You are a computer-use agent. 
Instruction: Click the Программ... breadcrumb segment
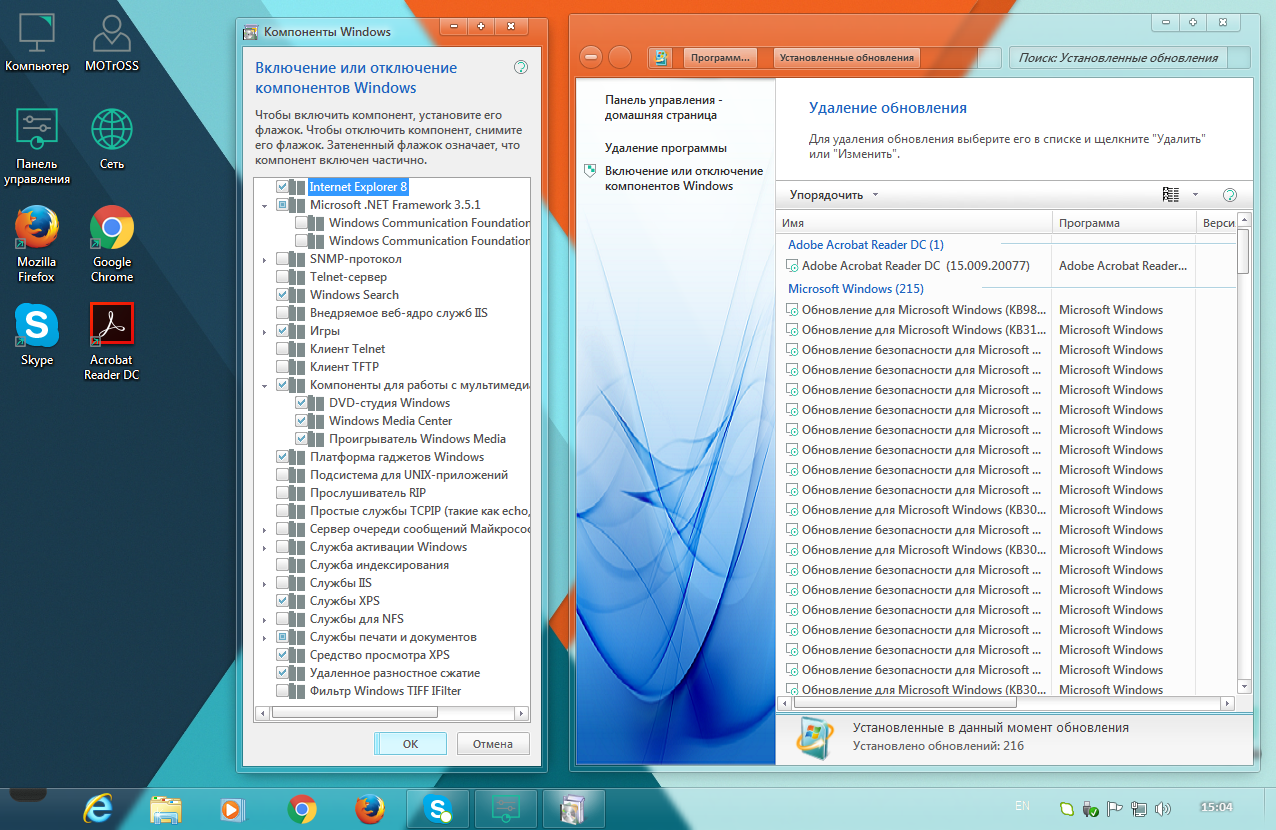721,58
